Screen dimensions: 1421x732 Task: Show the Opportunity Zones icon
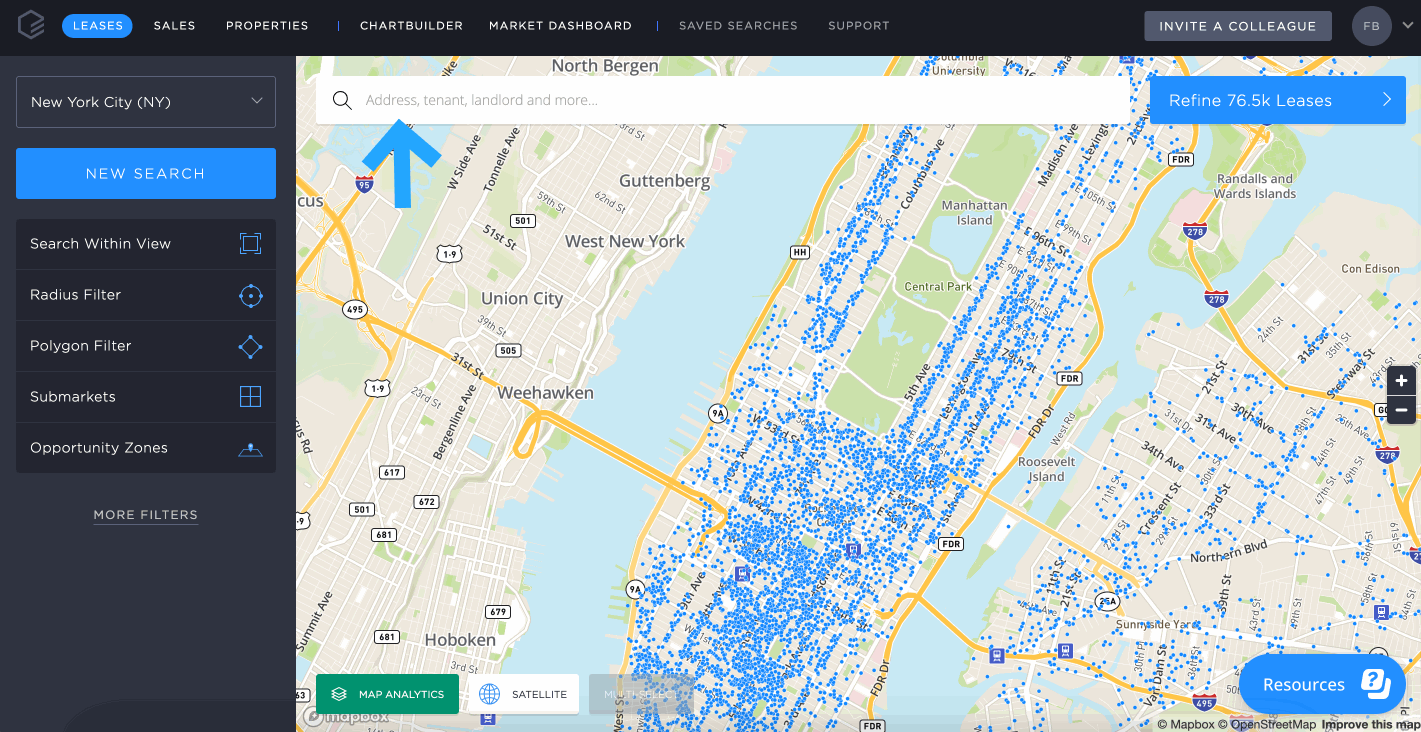[x=250, y=448]
